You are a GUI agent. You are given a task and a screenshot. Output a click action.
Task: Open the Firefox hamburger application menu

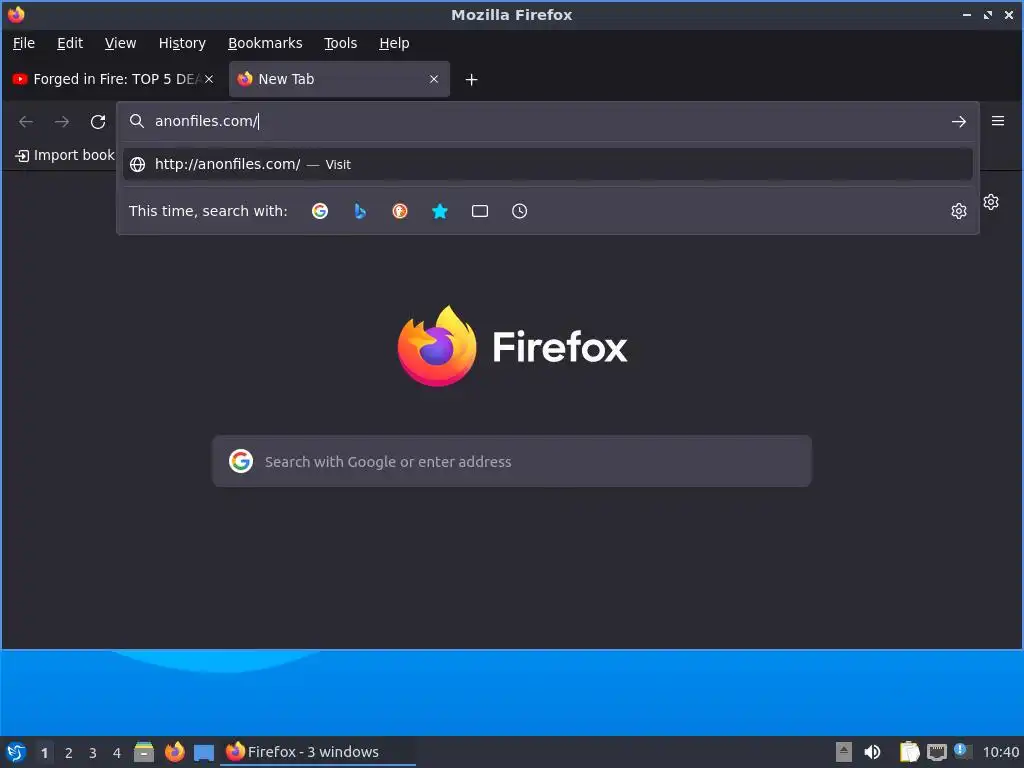pos(998,121)
